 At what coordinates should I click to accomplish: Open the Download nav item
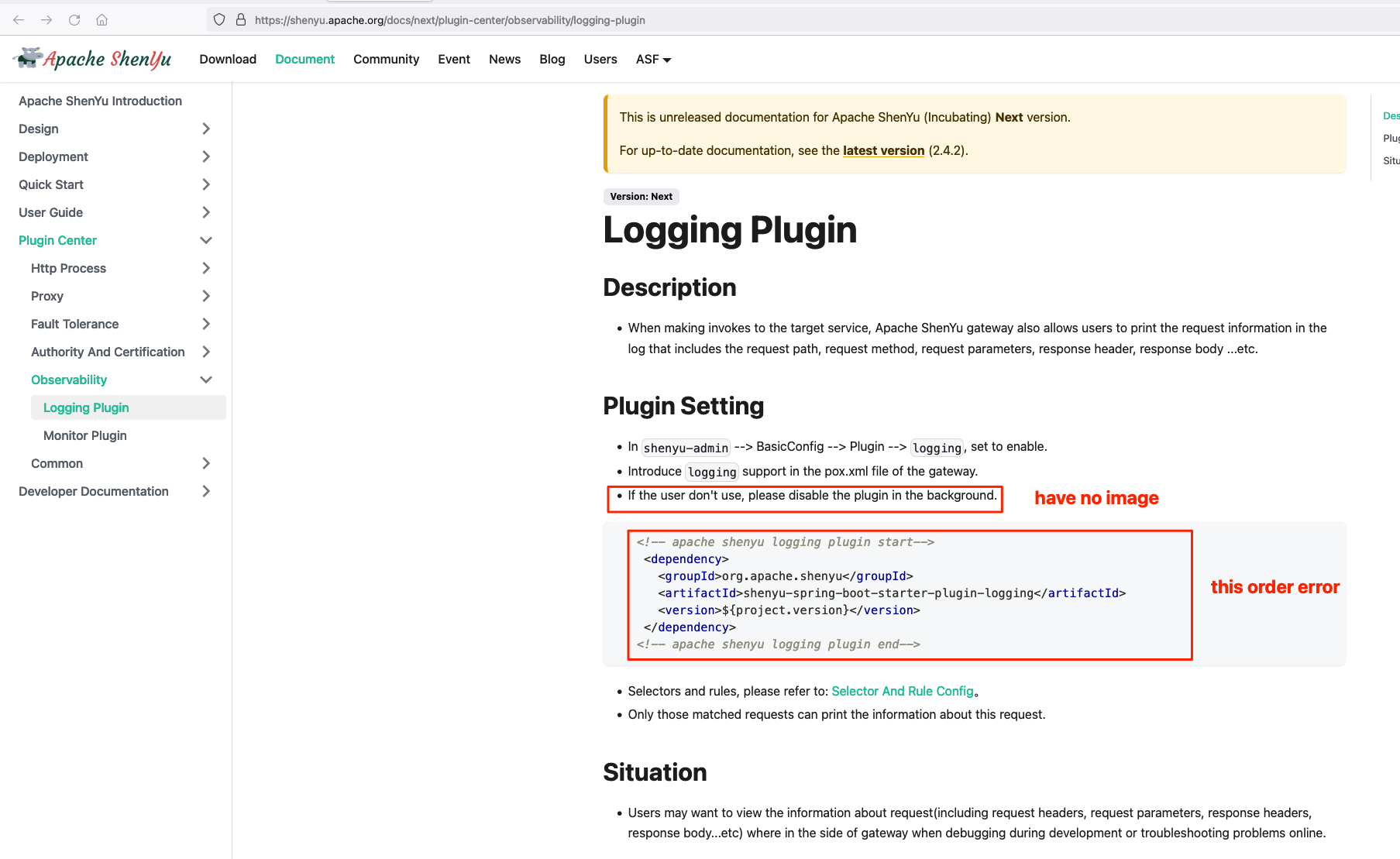pyautogui.click(x=228, y=59)
